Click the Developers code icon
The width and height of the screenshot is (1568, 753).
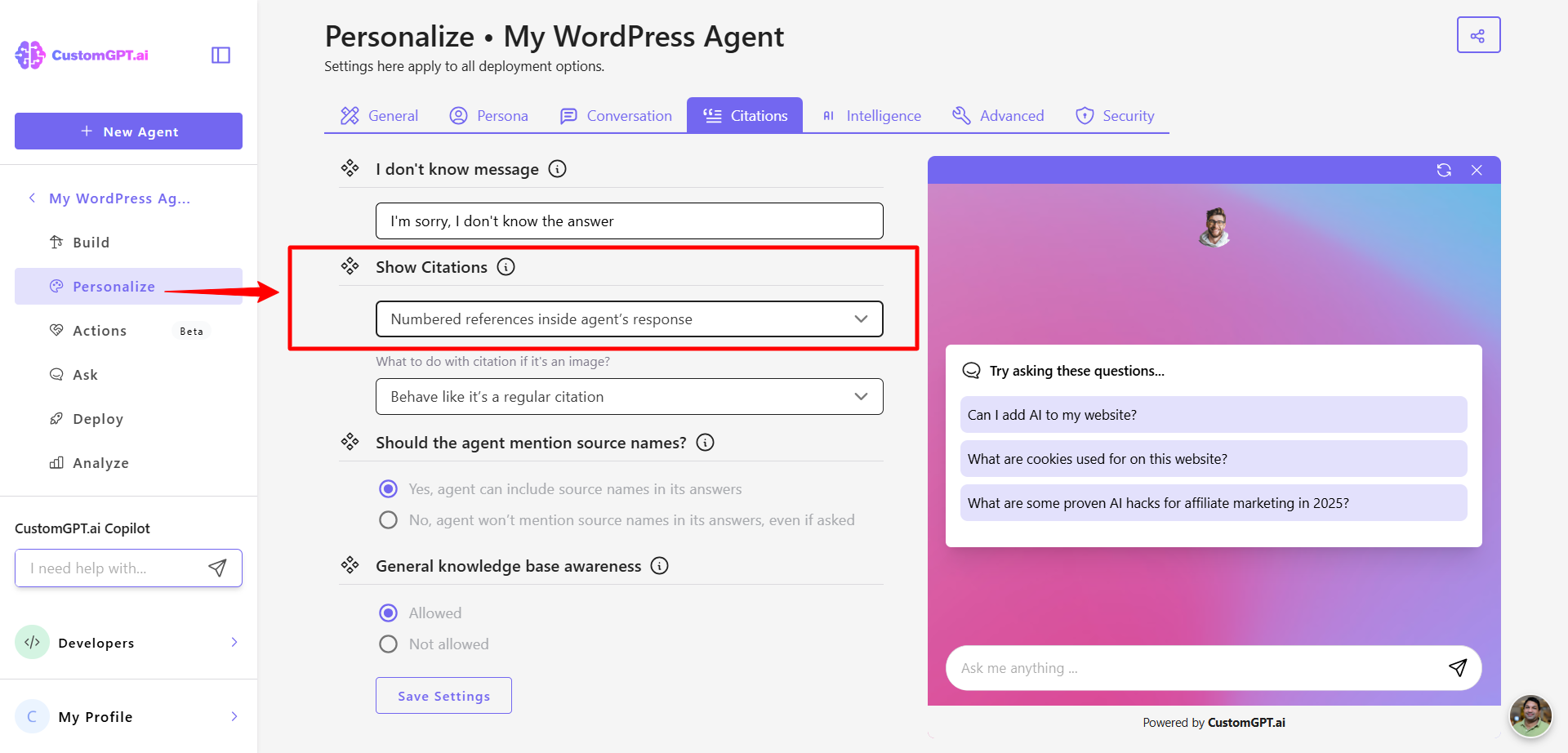32,643
